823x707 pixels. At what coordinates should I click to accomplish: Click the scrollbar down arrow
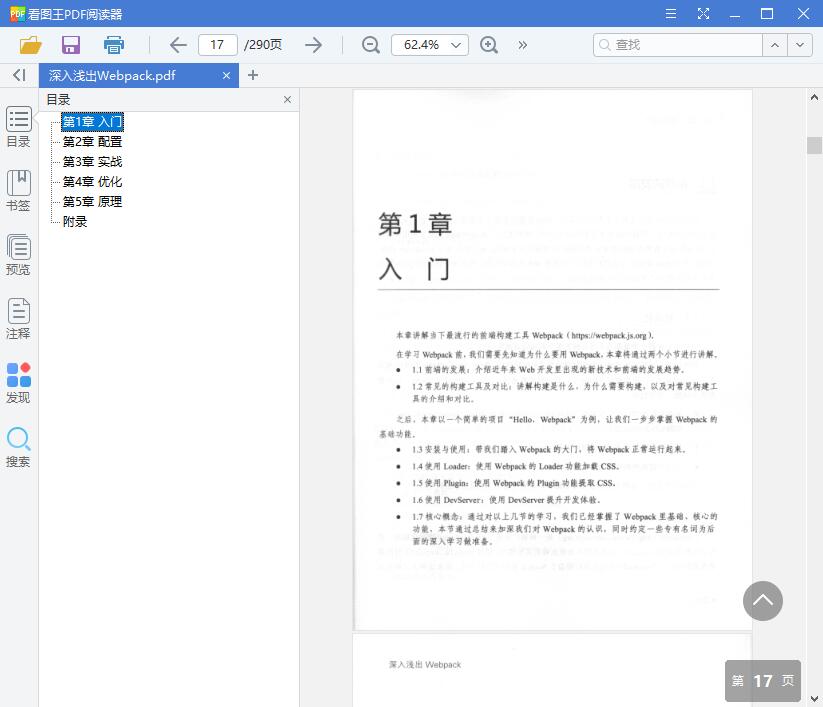click(x=814, y=699)
